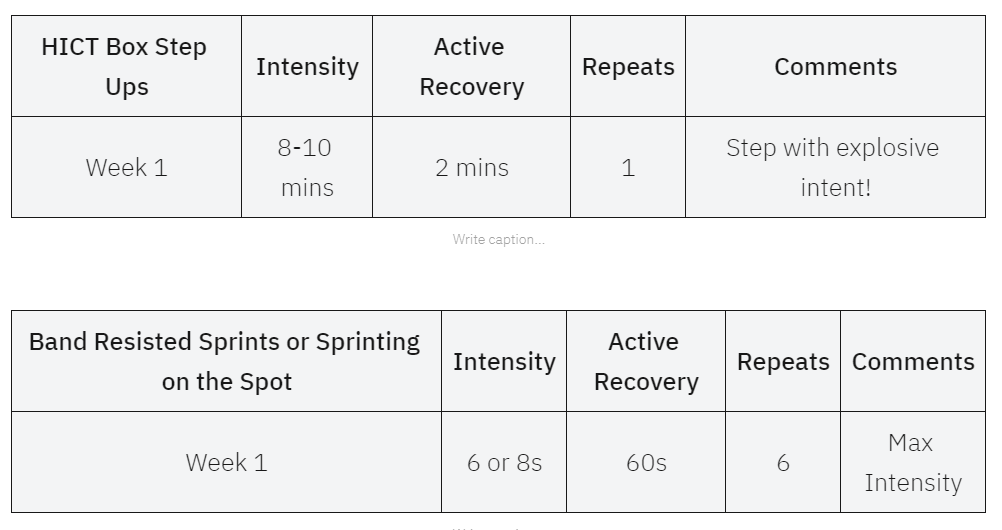The width and height of the screenshot is (1002, 530).
Task: Edit the "Max Intensity" comment cell
Action: pyautogui.click(x=912, y=463)
